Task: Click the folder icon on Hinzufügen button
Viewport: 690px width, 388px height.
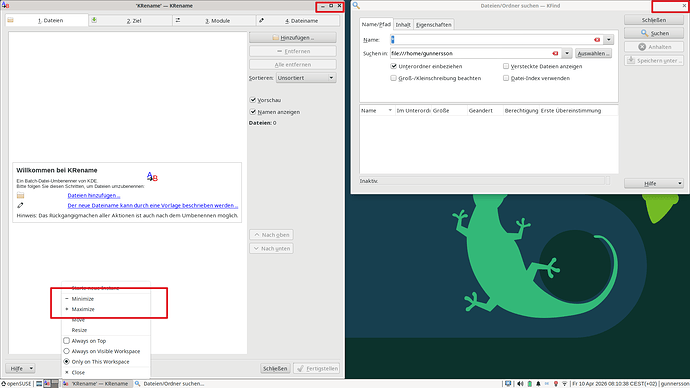Action: point(275,38)
